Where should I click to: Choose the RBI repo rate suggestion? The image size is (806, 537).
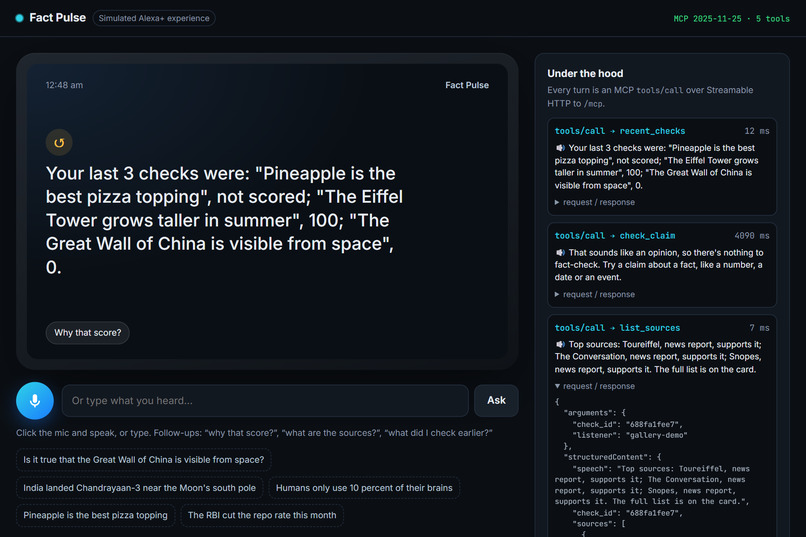coord(262,515)
